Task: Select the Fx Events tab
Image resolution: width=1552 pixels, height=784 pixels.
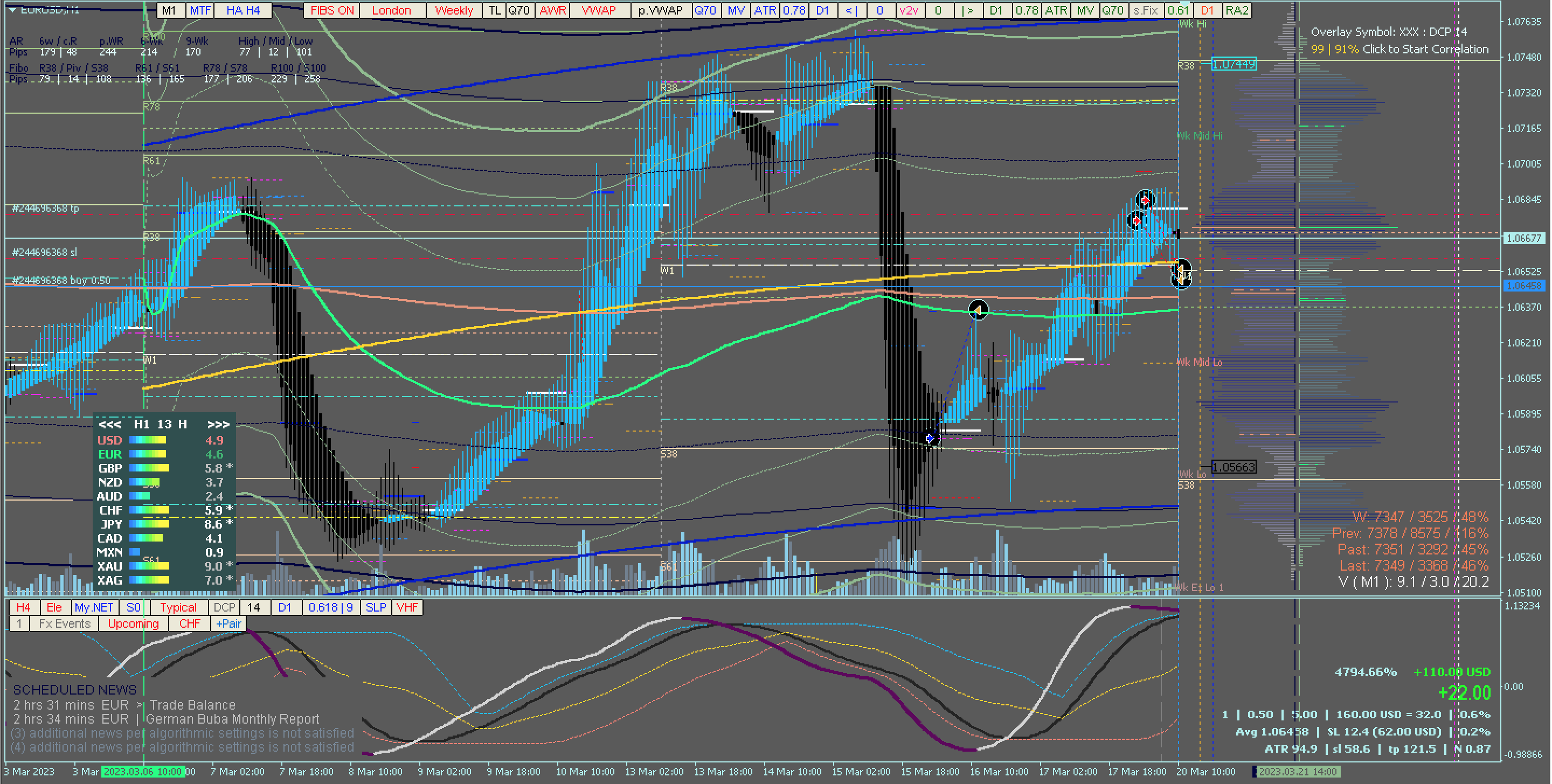Action: 65,624
